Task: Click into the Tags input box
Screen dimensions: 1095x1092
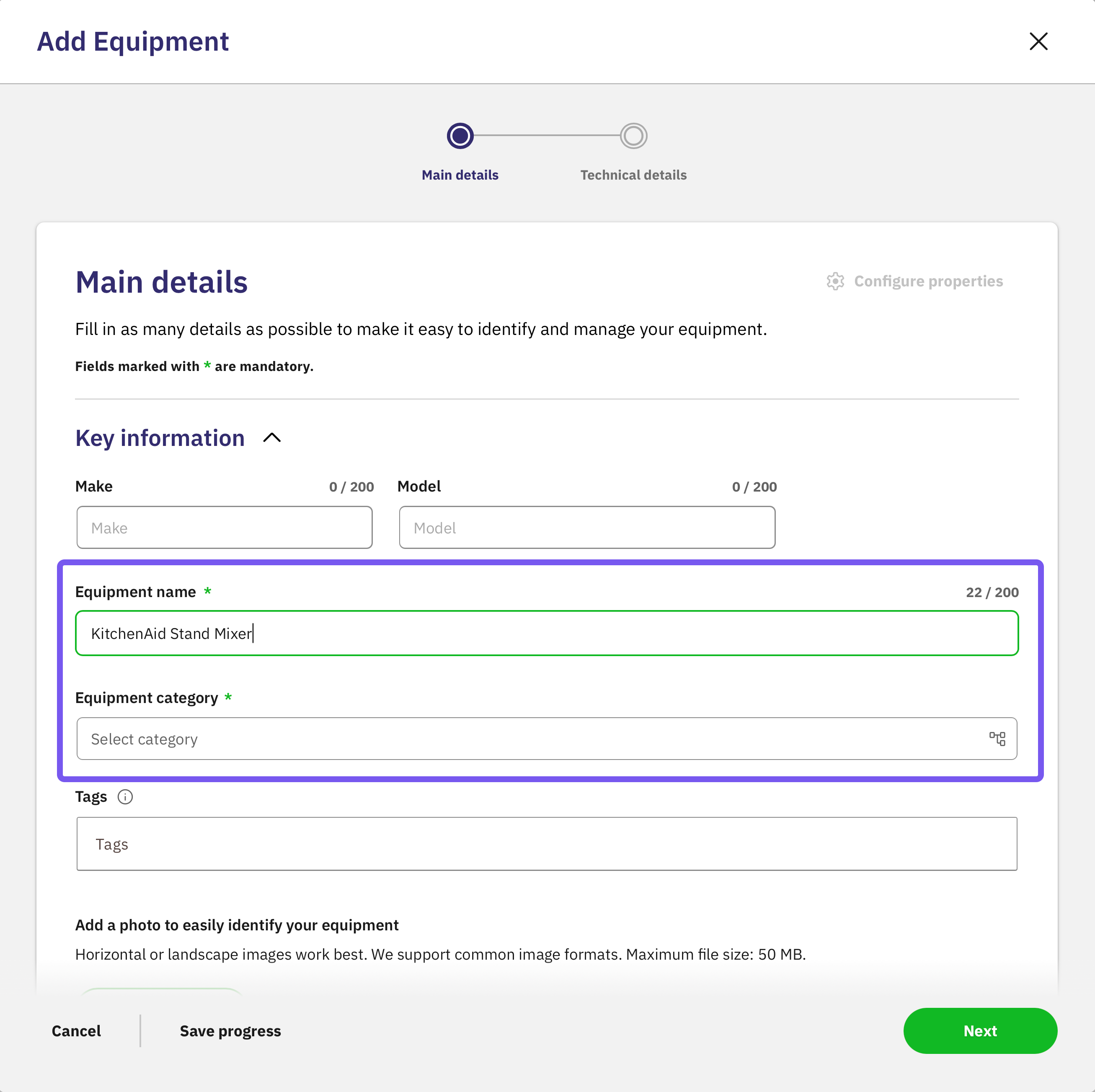Action: pyautogui.click(x=546, y=844)
